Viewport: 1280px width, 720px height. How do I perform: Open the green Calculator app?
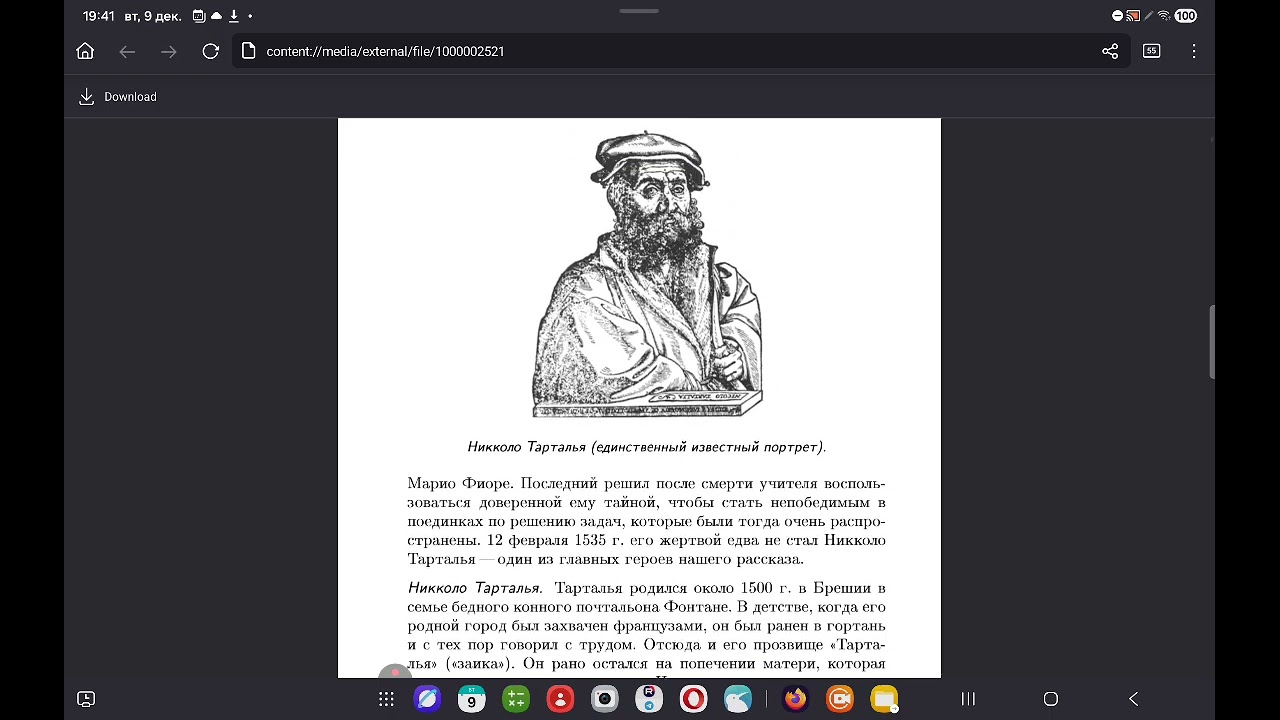pyautogui.click(x=516, y=699)
